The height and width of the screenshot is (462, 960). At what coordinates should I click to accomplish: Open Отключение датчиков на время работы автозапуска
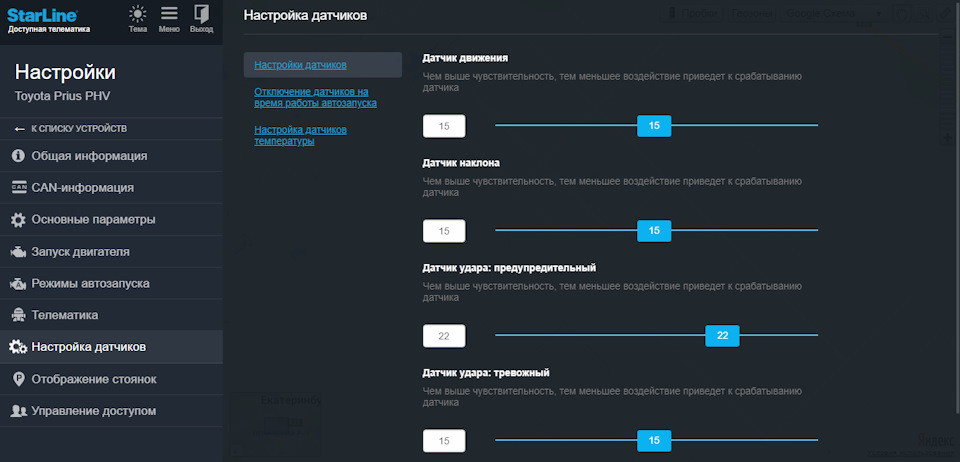(315, 97)
